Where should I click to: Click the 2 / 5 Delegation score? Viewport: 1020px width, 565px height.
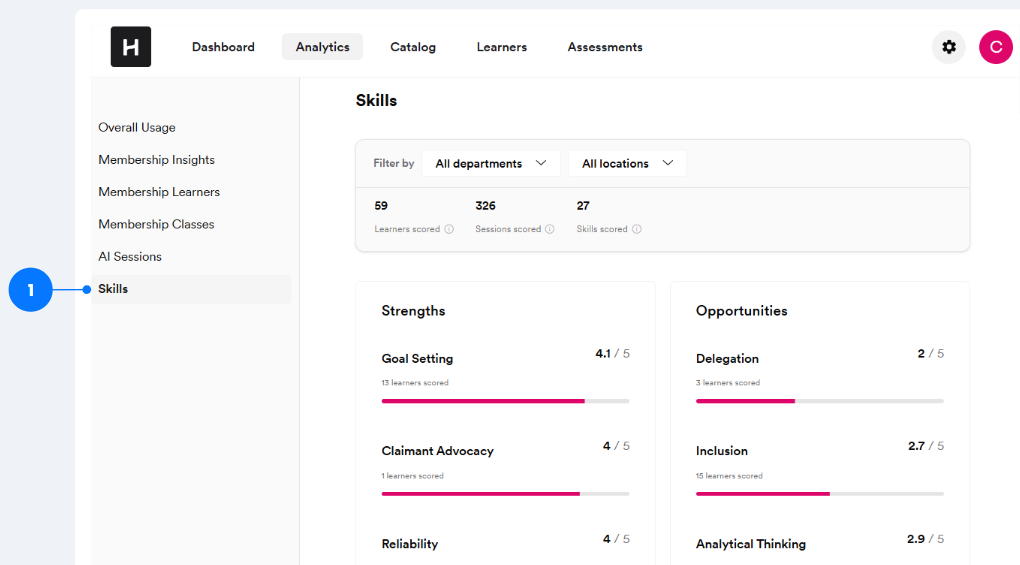(931, 354)
